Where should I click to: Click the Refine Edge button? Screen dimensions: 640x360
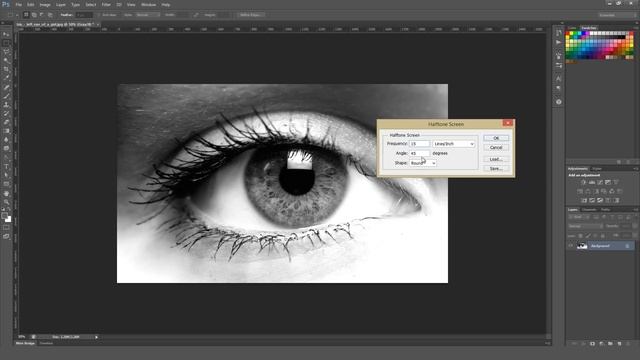(x=251, y=15)
